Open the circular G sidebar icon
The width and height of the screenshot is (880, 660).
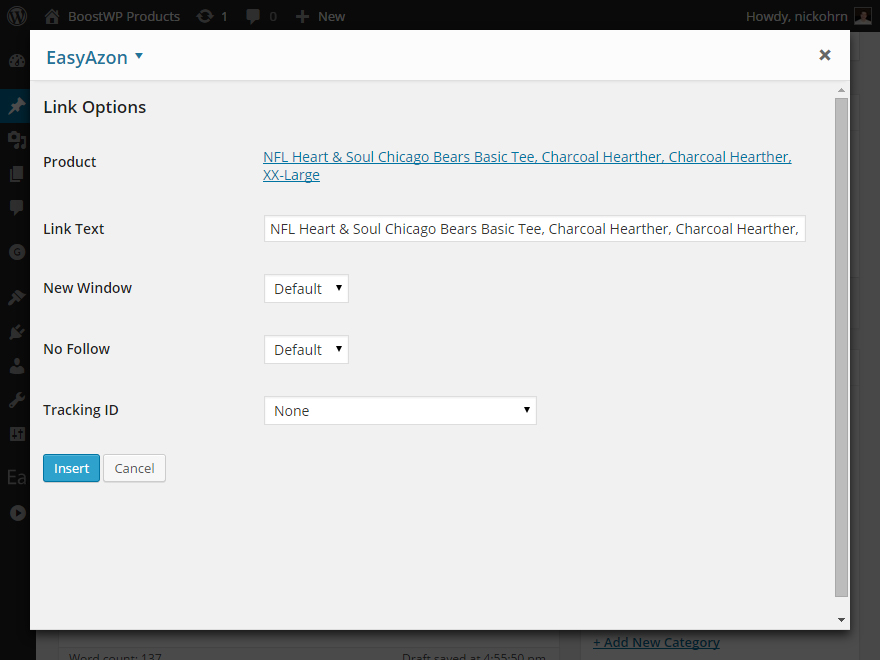point(17,253)
